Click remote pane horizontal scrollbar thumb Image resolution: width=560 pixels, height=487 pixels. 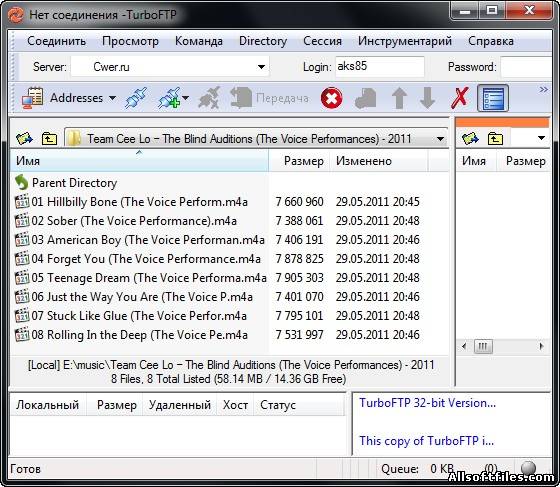[x=483, y=346]
